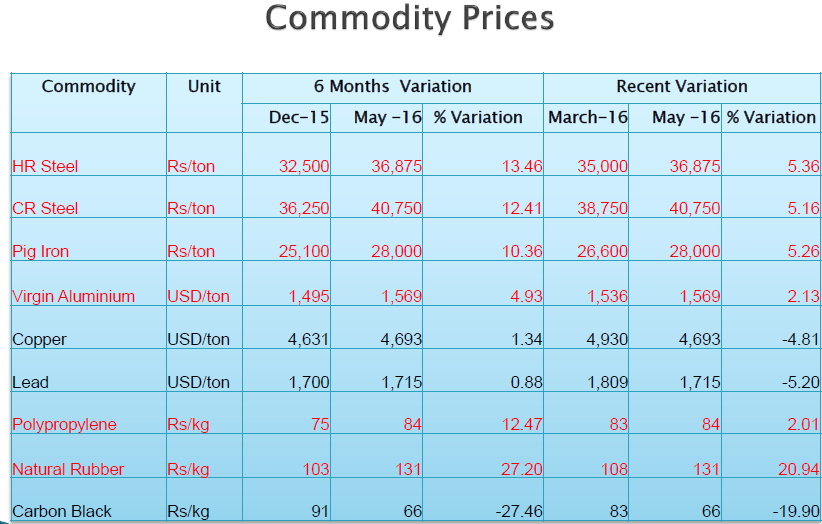
Task: Click the CR Steel row label
Action: pyautogui.click(x=45, y=208)
